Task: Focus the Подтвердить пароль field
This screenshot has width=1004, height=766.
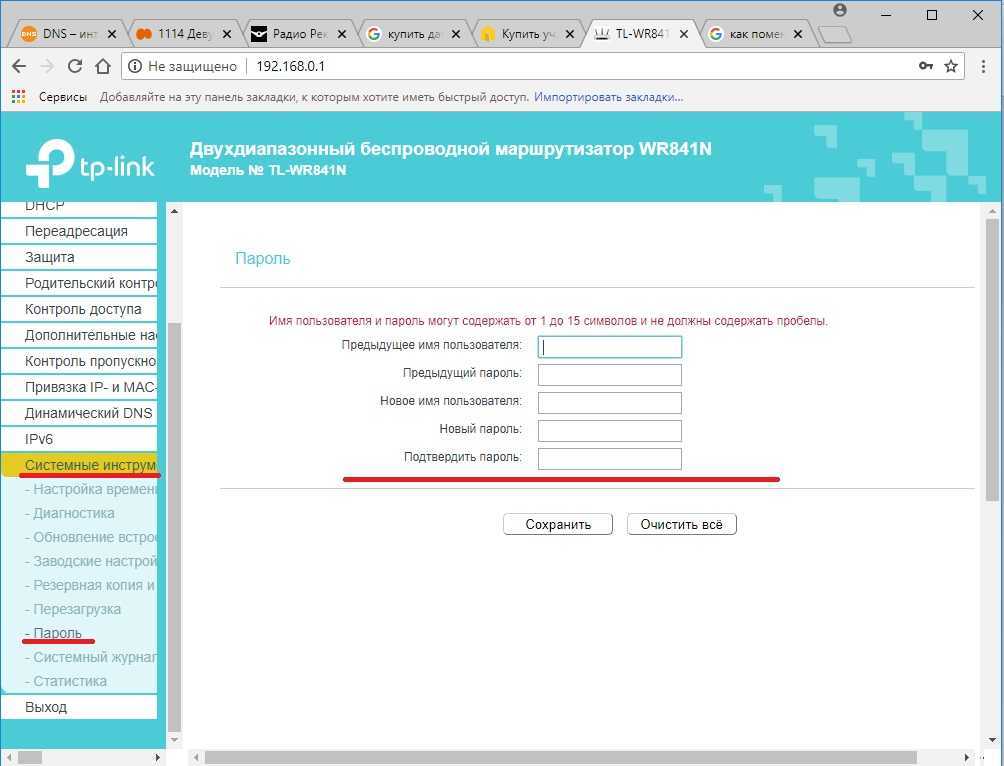Action: (610, 459)
